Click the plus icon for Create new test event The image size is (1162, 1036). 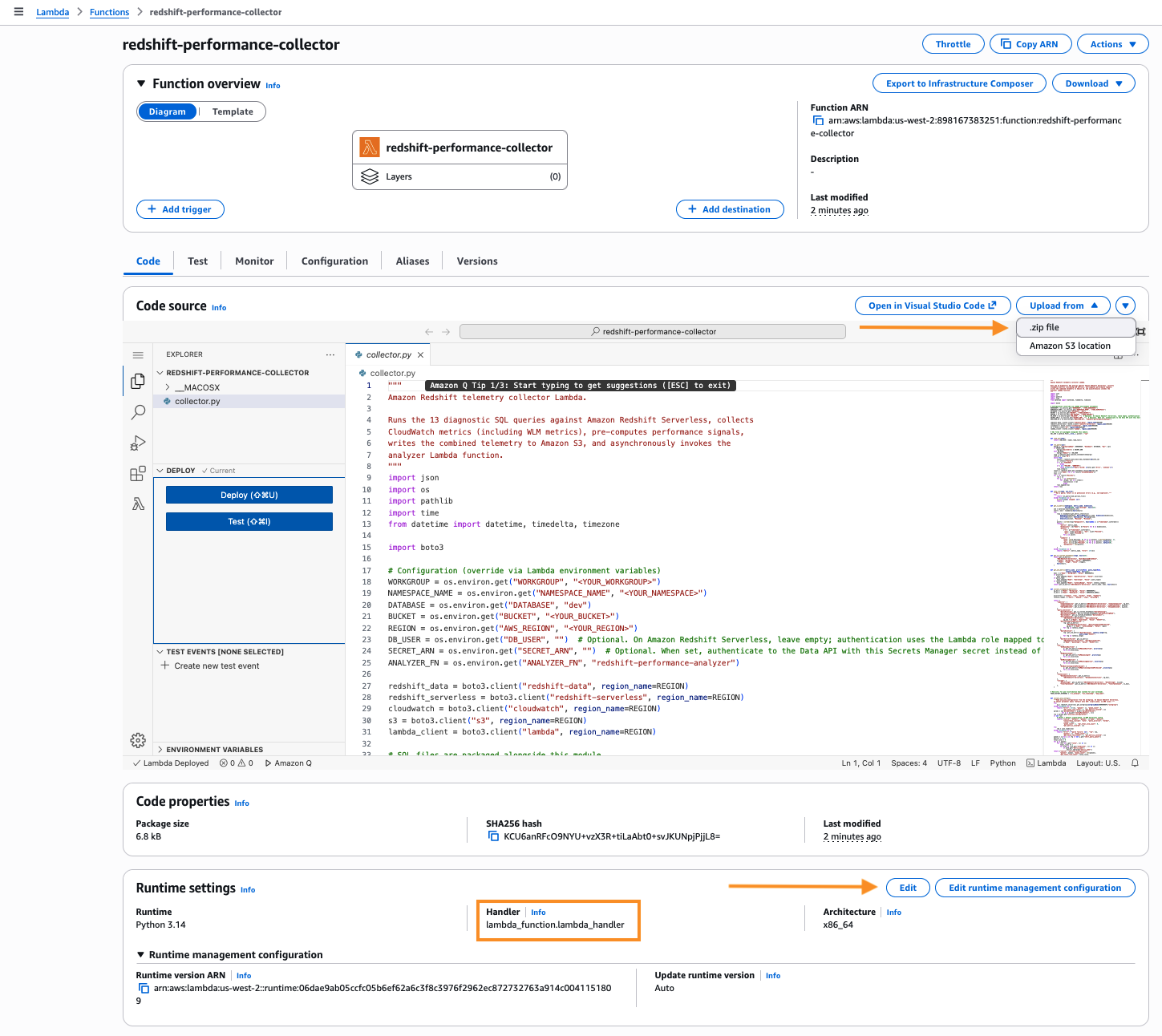coord(165,666)
